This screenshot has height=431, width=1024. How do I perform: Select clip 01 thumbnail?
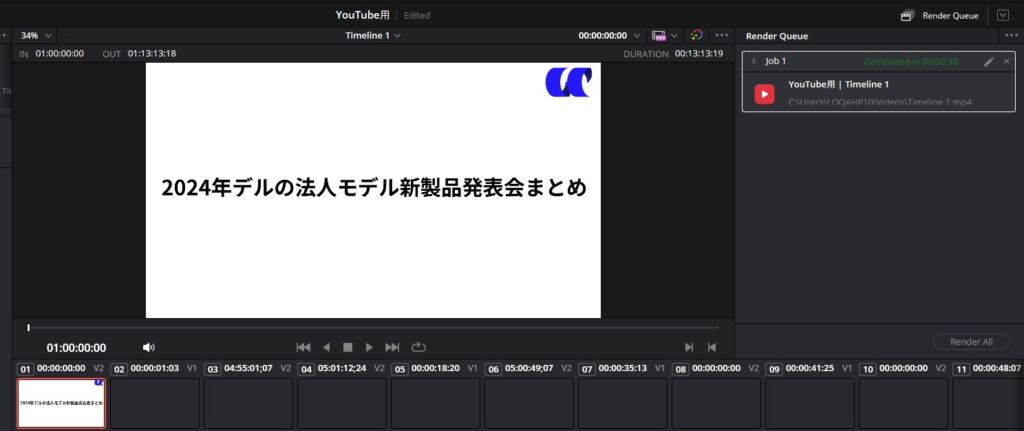(x=61, y=403)
